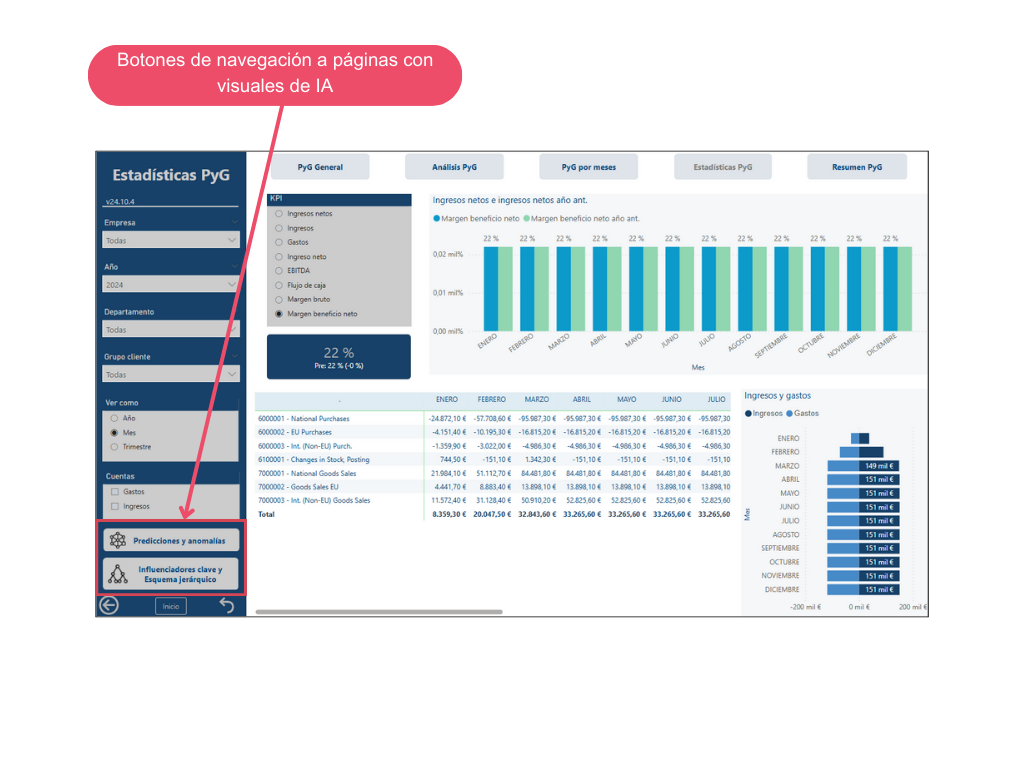Click the ENERO value -24.872,10 €
The width and height of the screenshot is (1024, 768).
coord(447,419)
